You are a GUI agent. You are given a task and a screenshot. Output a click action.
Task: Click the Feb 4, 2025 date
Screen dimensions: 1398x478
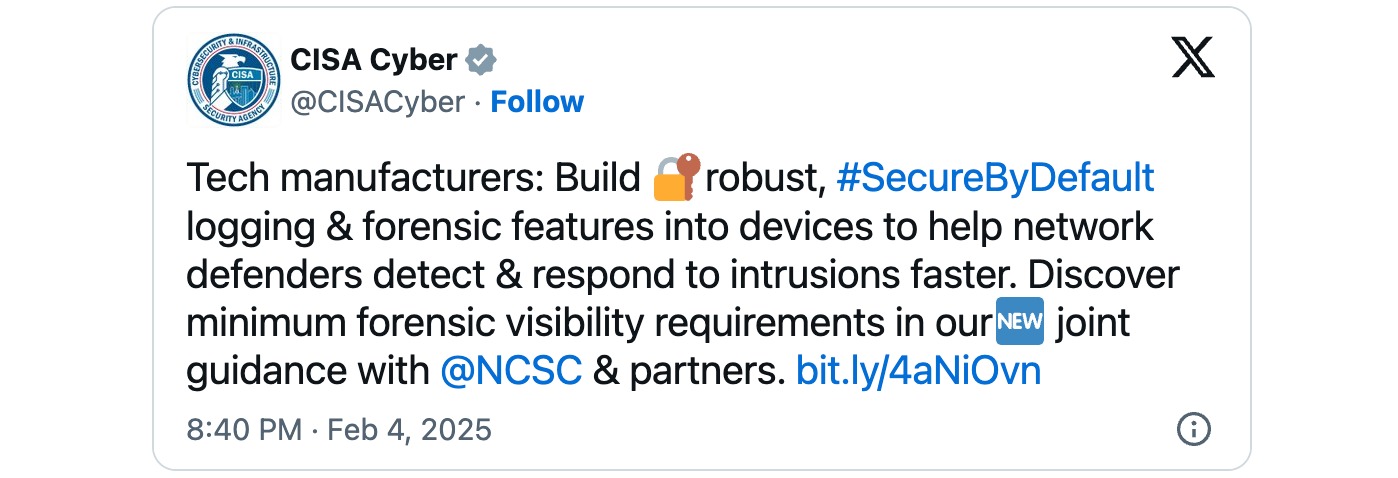click(x=410, y=430)
